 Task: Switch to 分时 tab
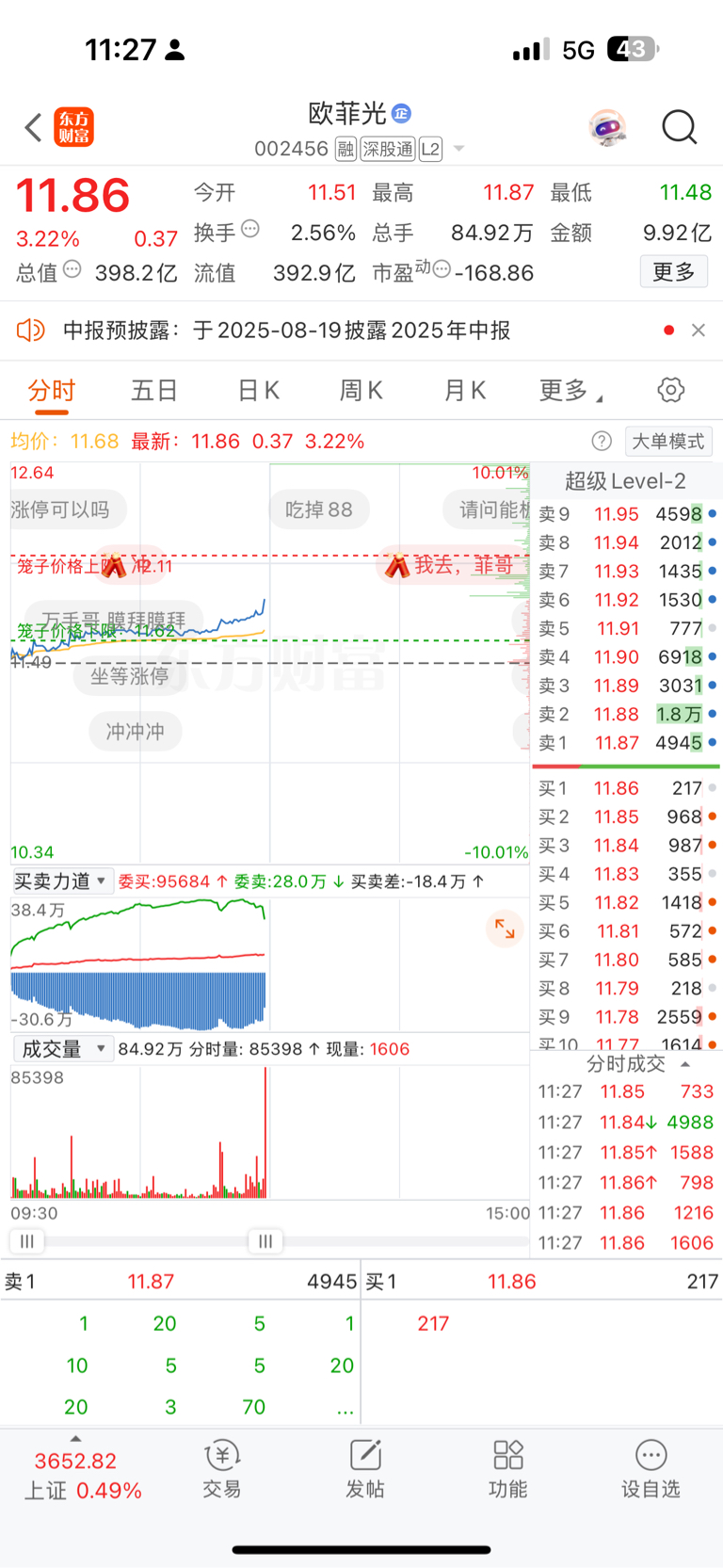tap(52, 390)
